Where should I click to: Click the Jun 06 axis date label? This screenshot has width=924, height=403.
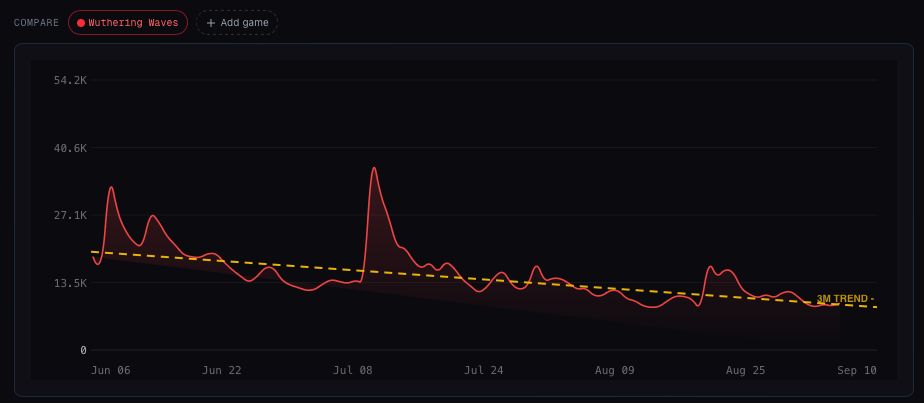[111, 371]
